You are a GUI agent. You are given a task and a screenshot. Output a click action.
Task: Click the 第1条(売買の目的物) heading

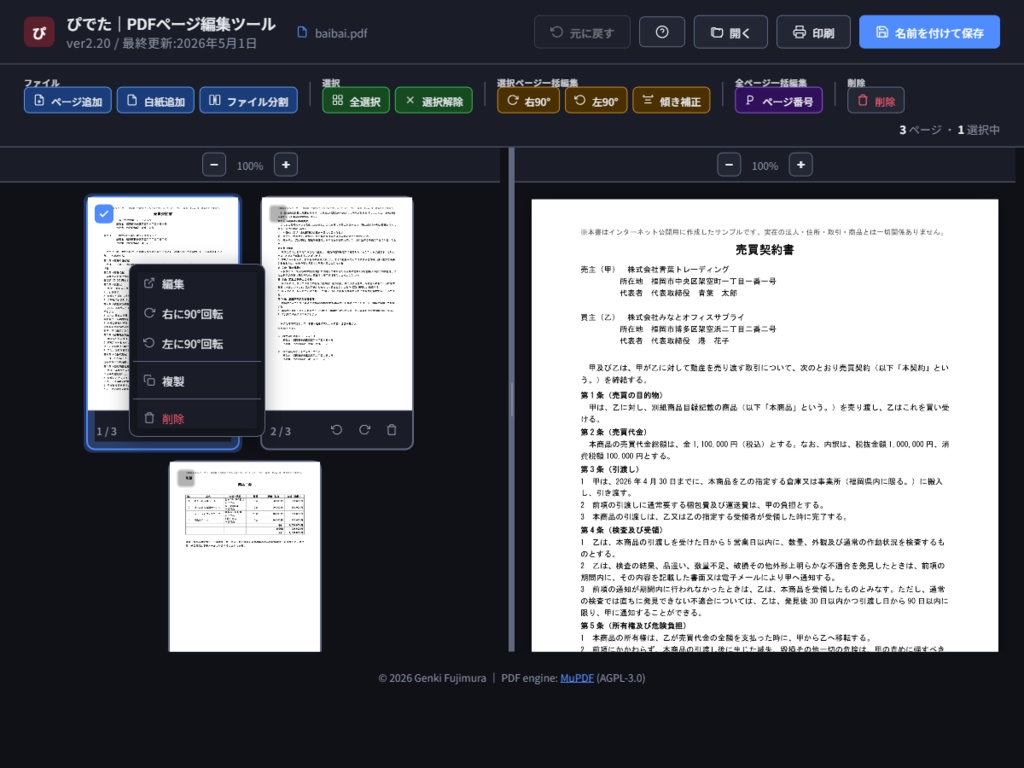(621, 395)
